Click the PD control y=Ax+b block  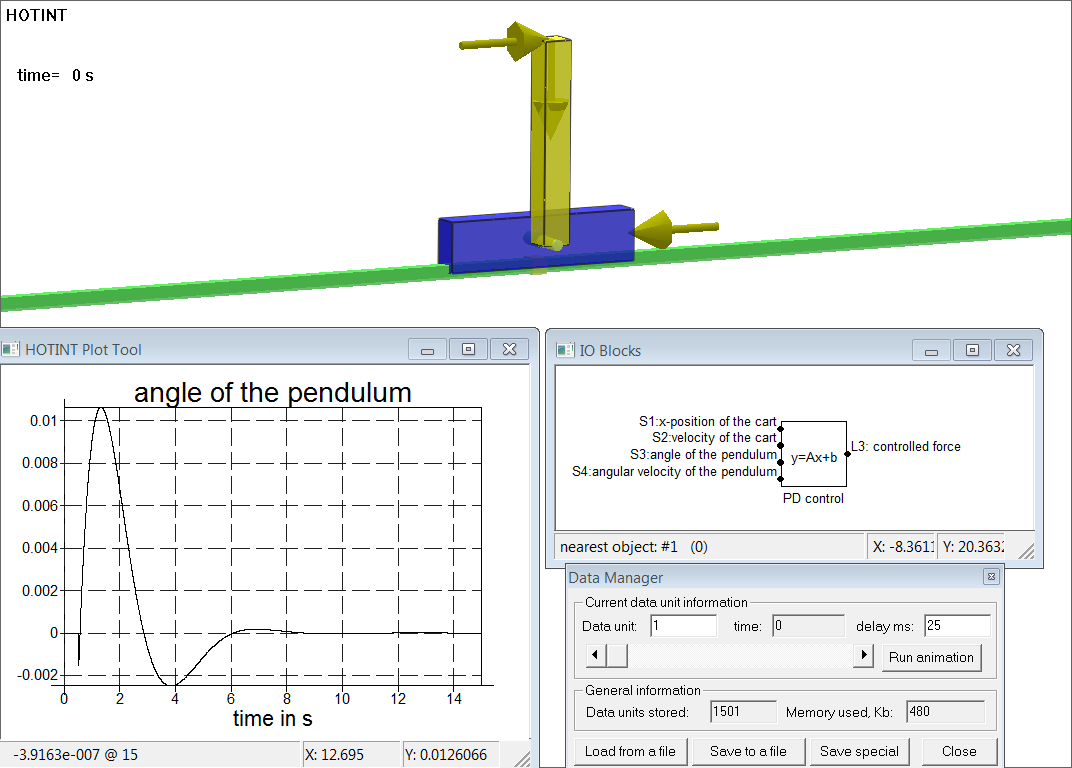coord(814,456)
